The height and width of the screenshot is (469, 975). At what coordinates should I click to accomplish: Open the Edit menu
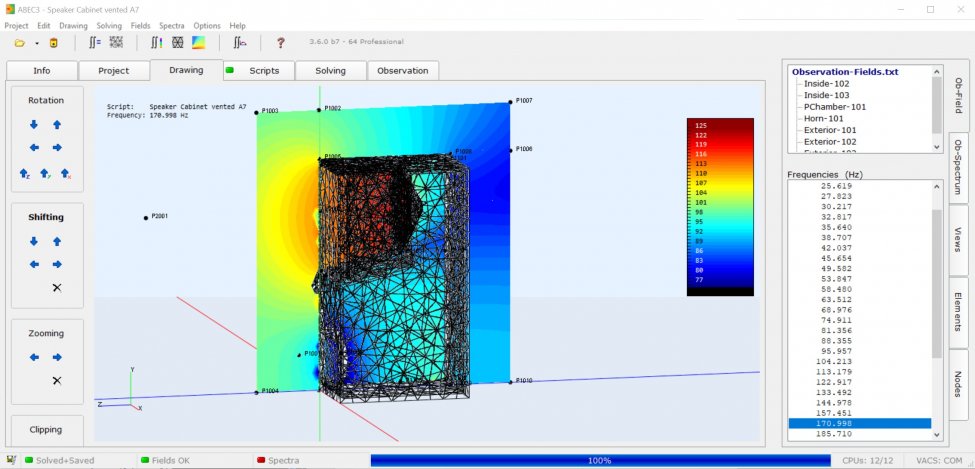(44, 26)
